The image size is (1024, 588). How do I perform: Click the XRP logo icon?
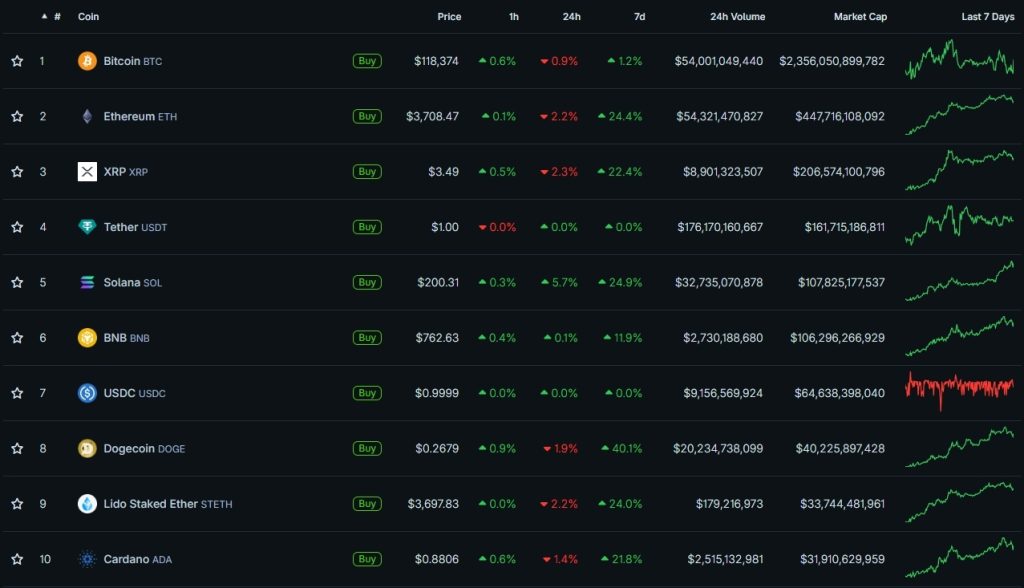87,172
